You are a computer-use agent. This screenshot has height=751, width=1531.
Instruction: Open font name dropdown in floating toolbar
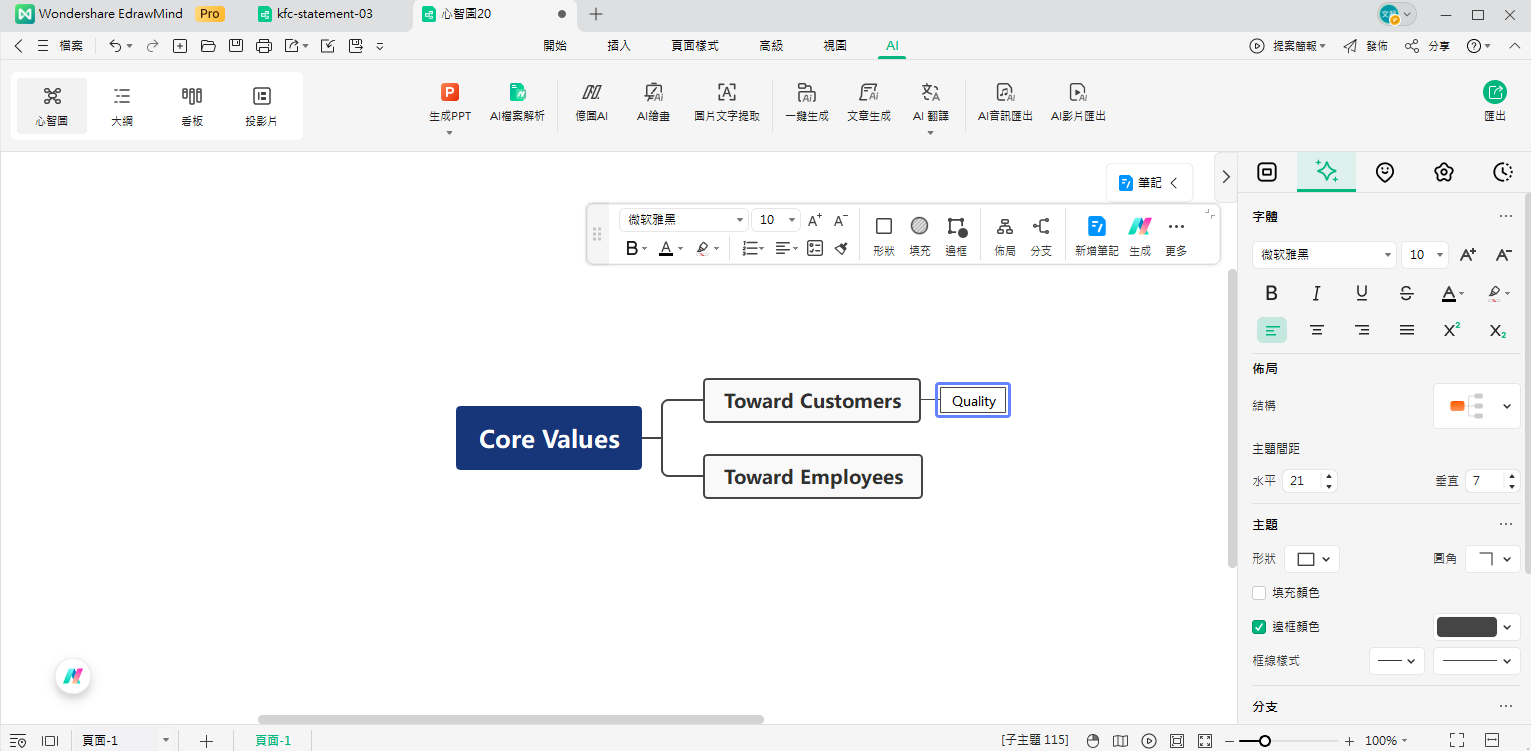pyautogui.click(x=684, y=220)
